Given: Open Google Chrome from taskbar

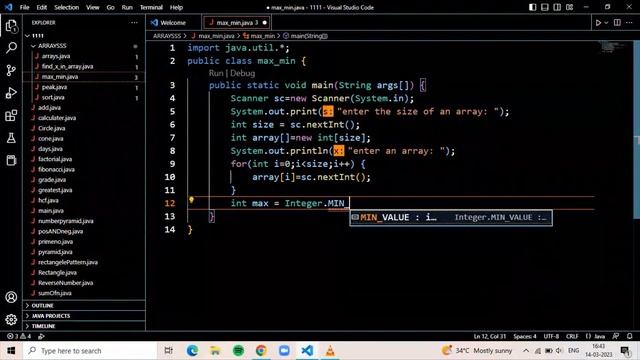Looking at the screenshot, I should click(261, 351).
